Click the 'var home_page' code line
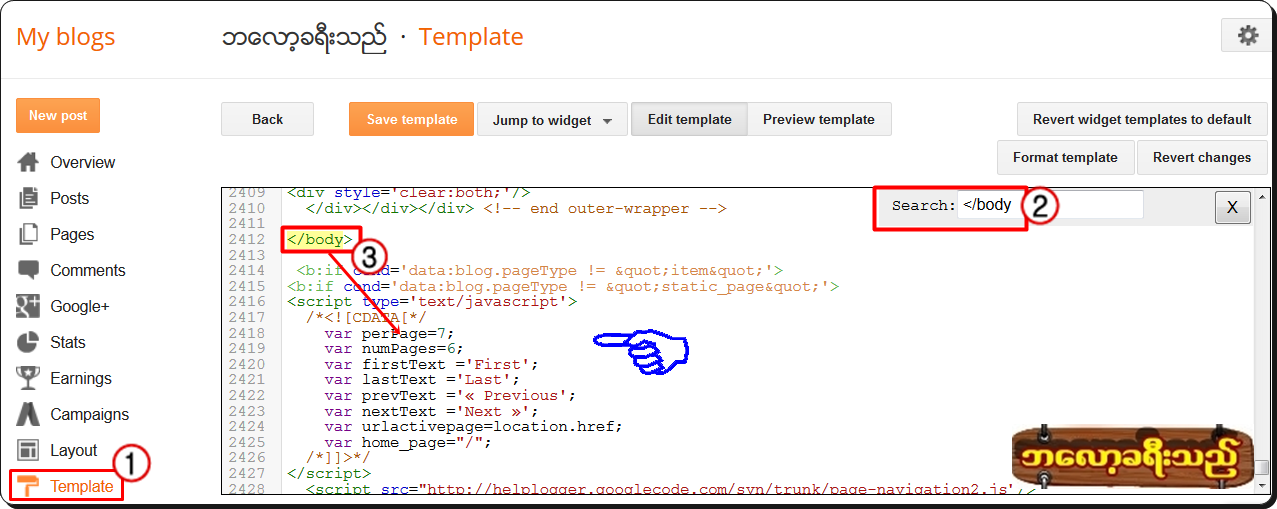This screenshot has width=1277, height=509. 408,442
